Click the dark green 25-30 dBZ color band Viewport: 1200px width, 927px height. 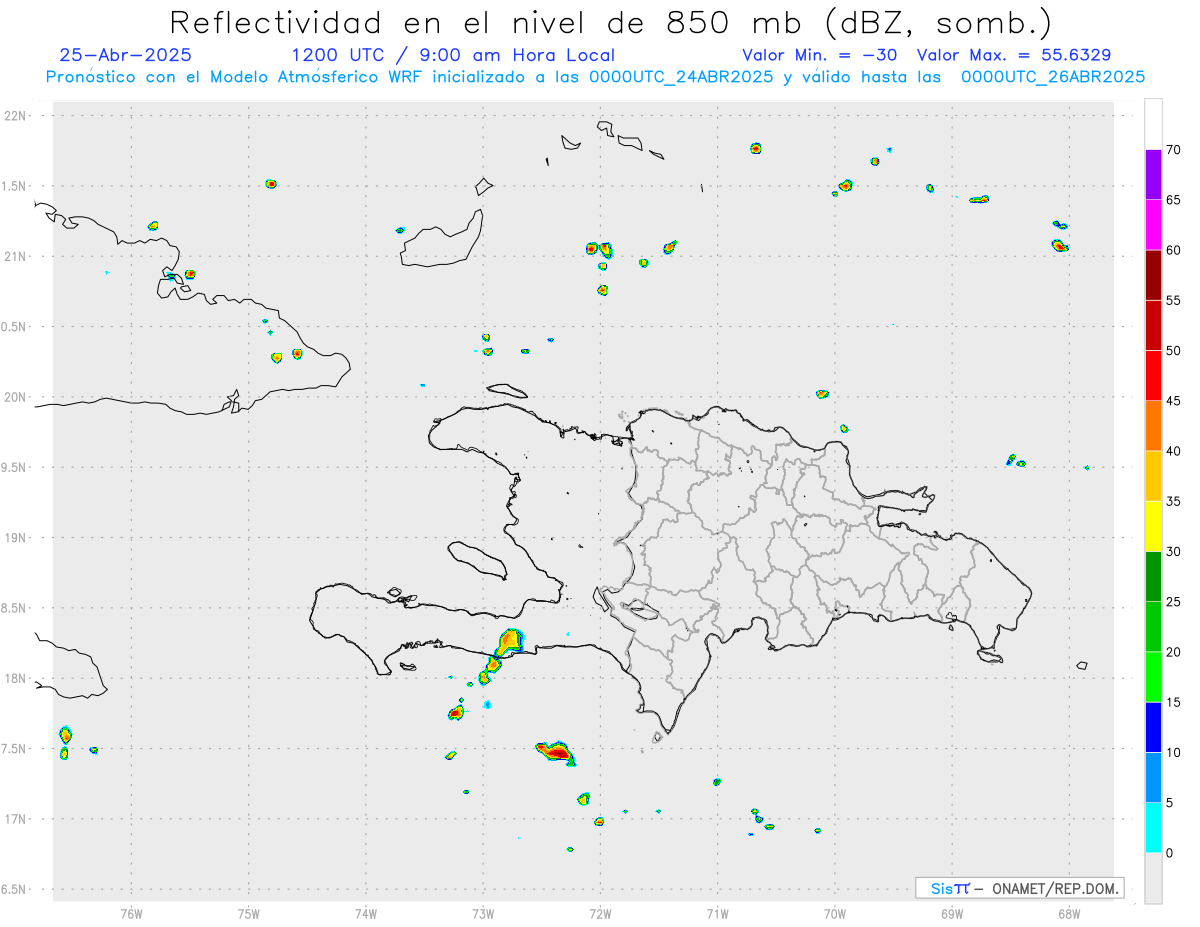point(1153,576)
